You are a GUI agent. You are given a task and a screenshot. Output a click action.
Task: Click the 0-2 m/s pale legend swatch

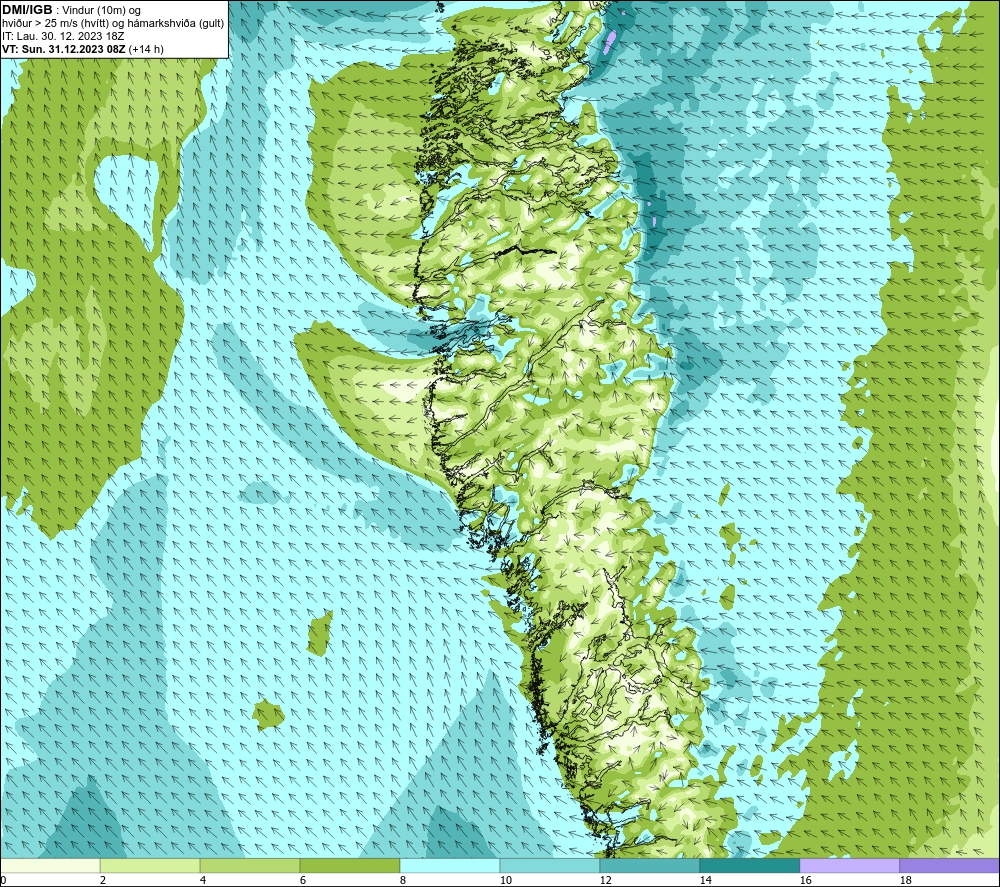tap(50, 866)
